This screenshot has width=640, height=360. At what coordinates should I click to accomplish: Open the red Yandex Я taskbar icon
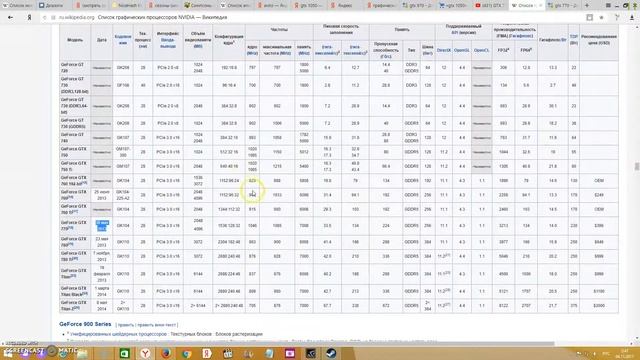click(x=207, y=353)
